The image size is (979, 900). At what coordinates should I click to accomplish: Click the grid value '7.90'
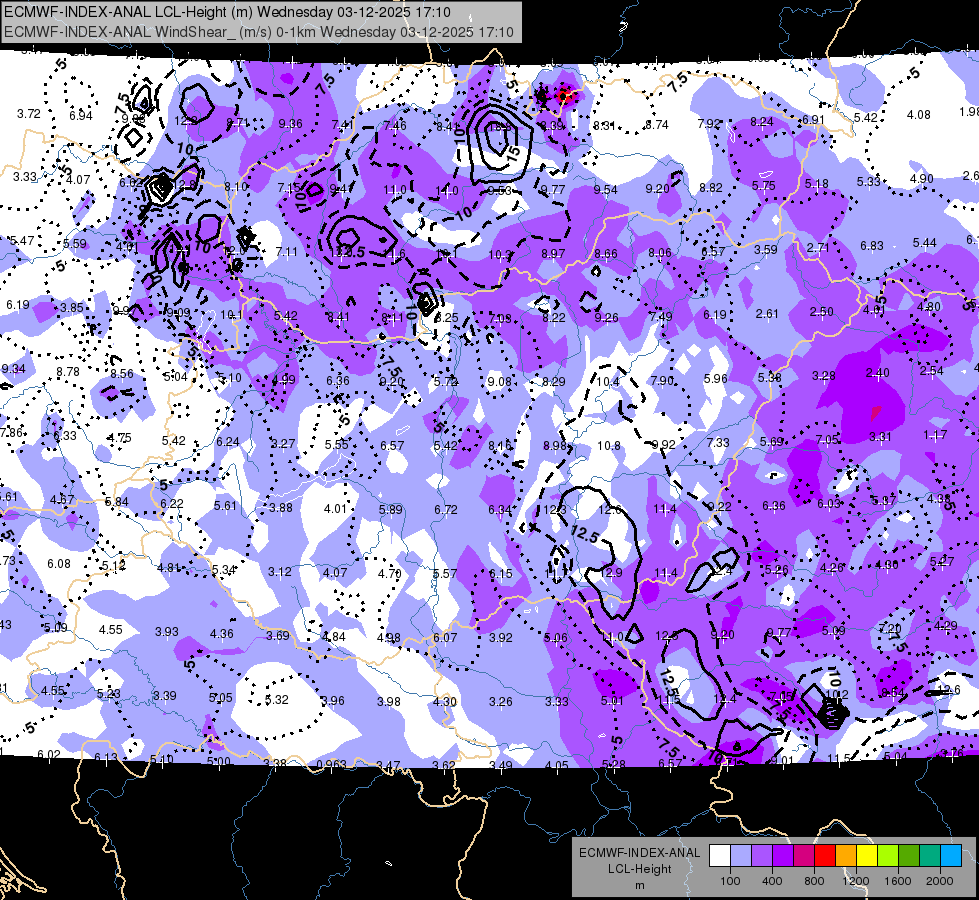pyautogui.click(x=662, y=380)
